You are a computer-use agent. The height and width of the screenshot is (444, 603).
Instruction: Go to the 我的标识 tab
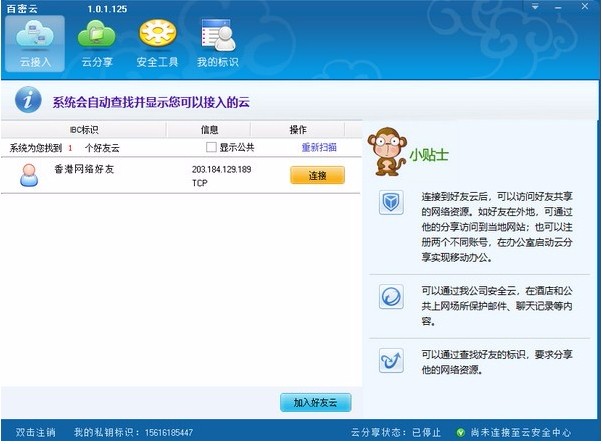pyautogui.click(x=218, y=44)
